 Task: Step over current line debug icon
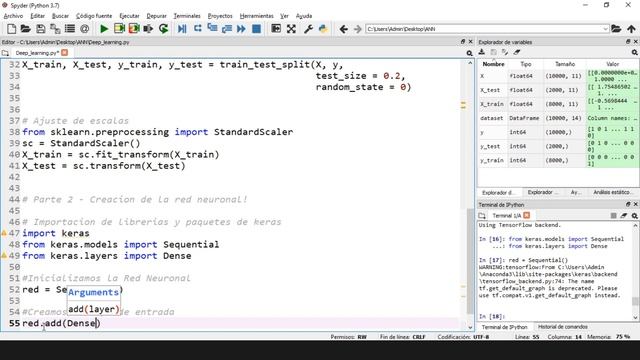[x=198, y=29]
